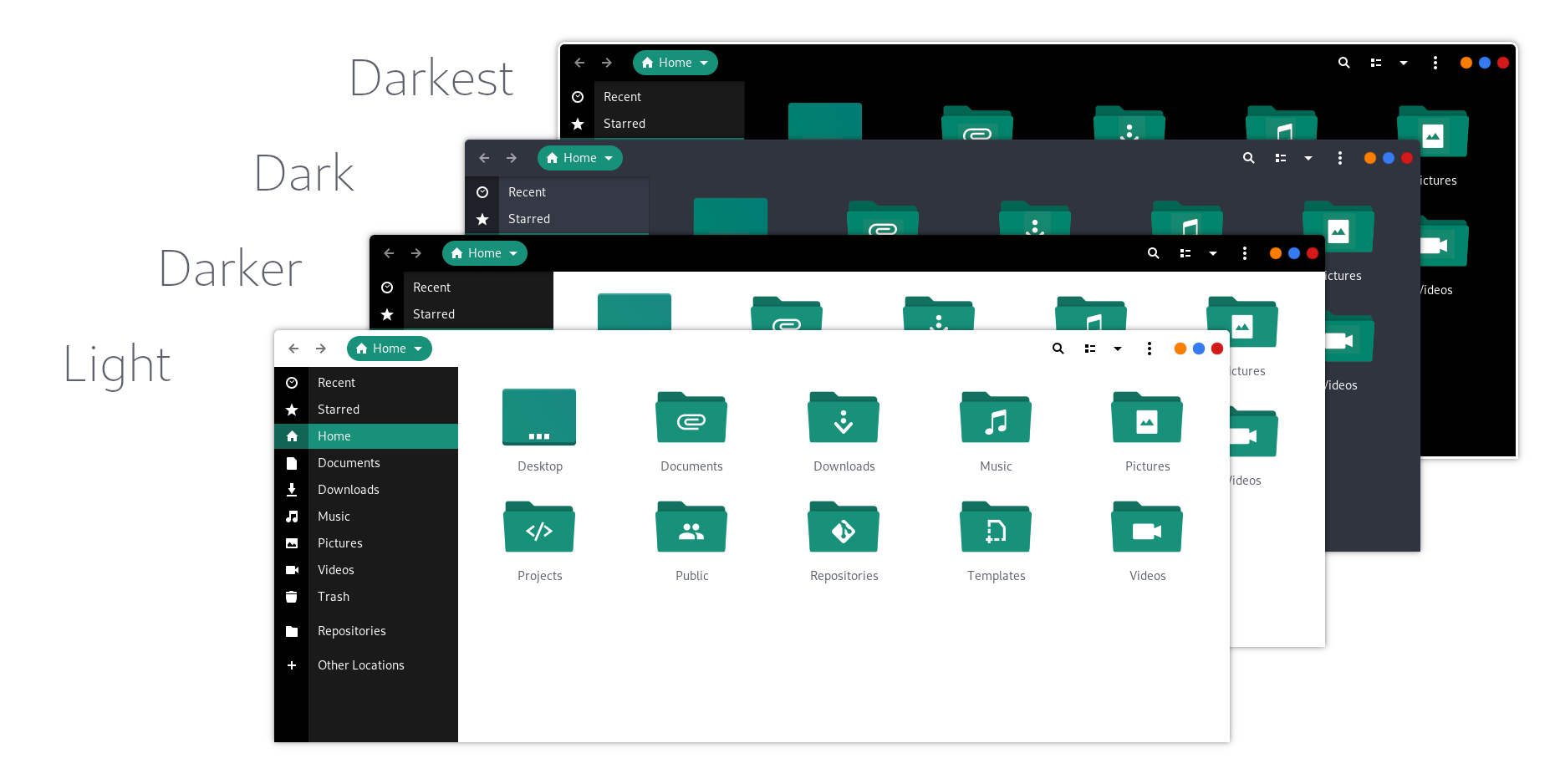Open the Templates folder icon
This screenshot has width=1560, height=784.
click(x=996, y=527)
